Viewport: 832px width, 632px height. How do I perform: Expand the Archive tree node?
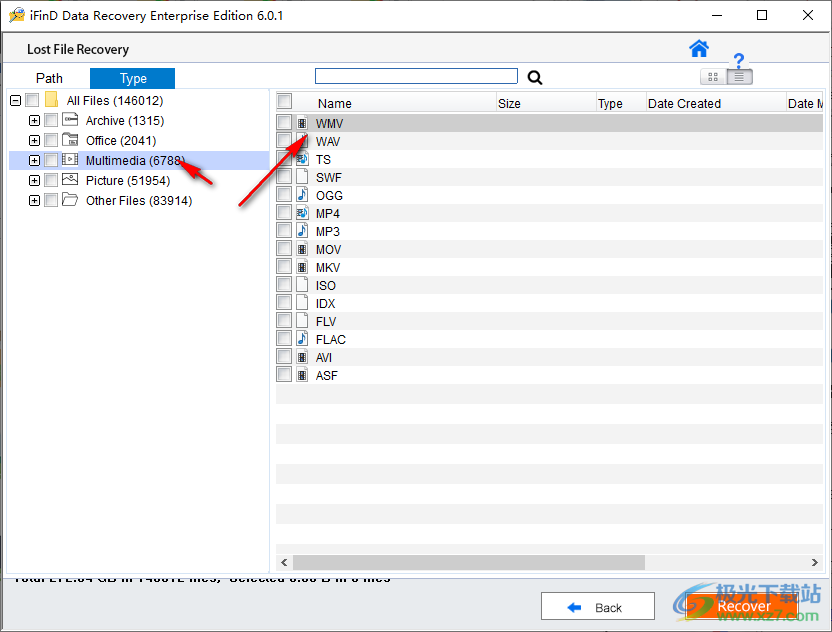point(34,120)
